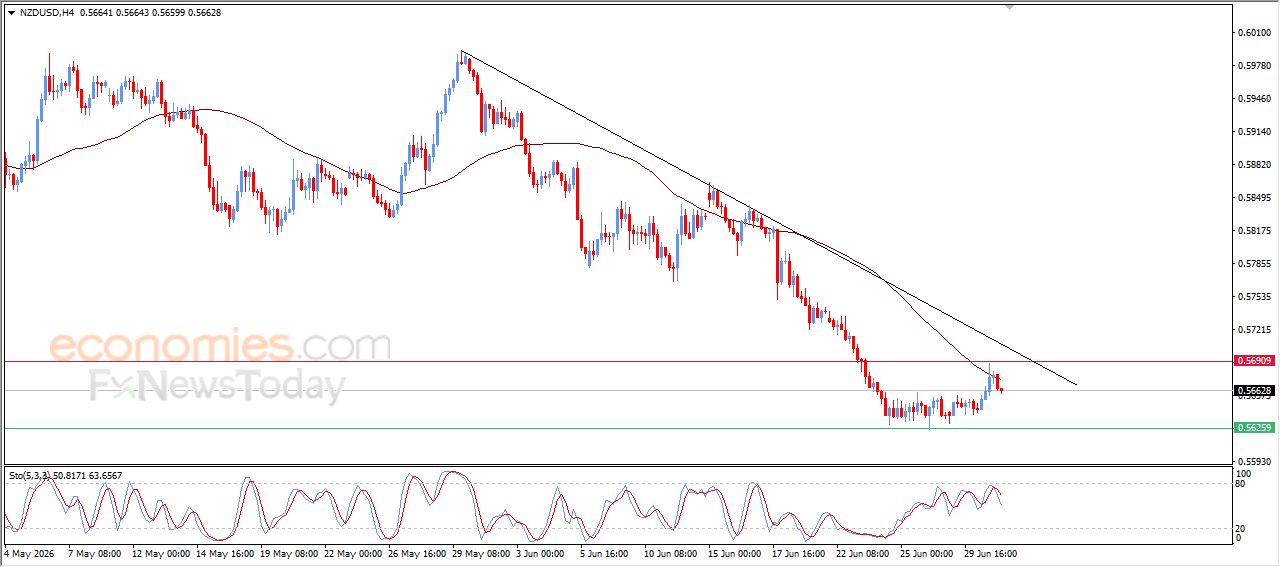The height and width of the screenshot is (567, 1280).
Task: Click the economies.com watermark logo
Action: (220, 345)
